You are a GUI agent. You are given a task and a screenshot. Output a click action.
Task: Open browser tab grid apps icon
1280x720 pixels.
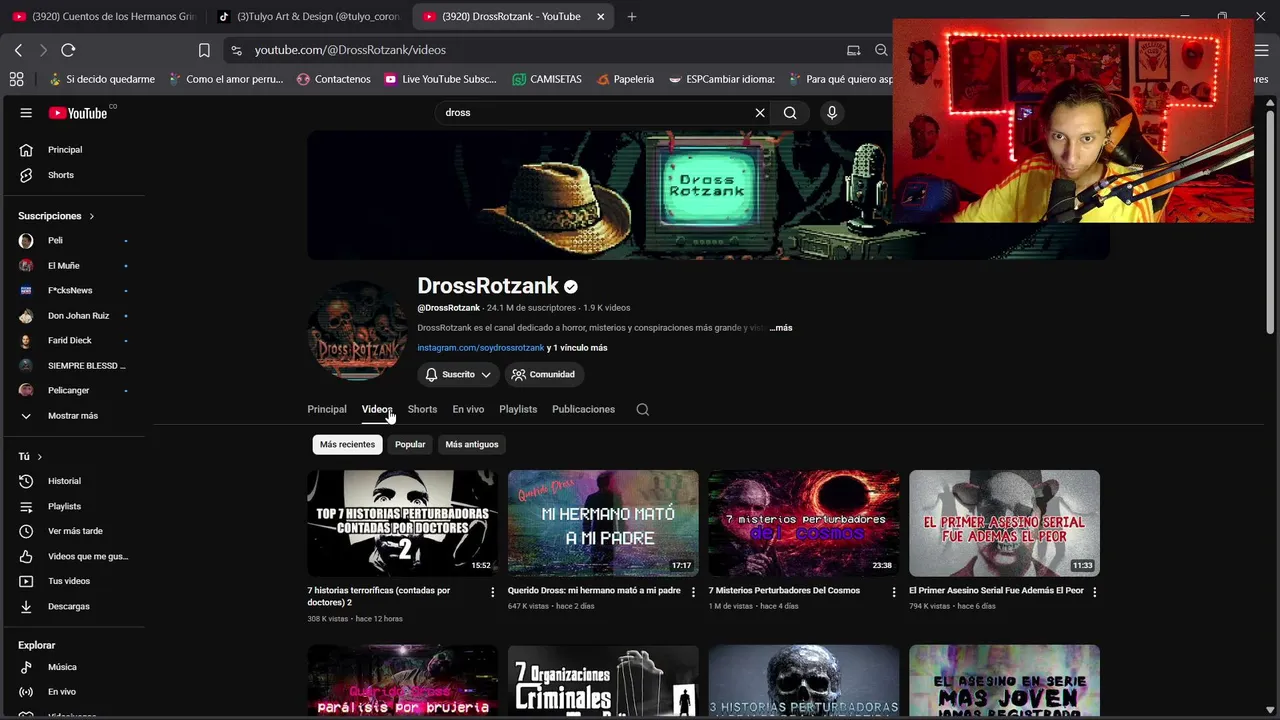tap(16, 79)
